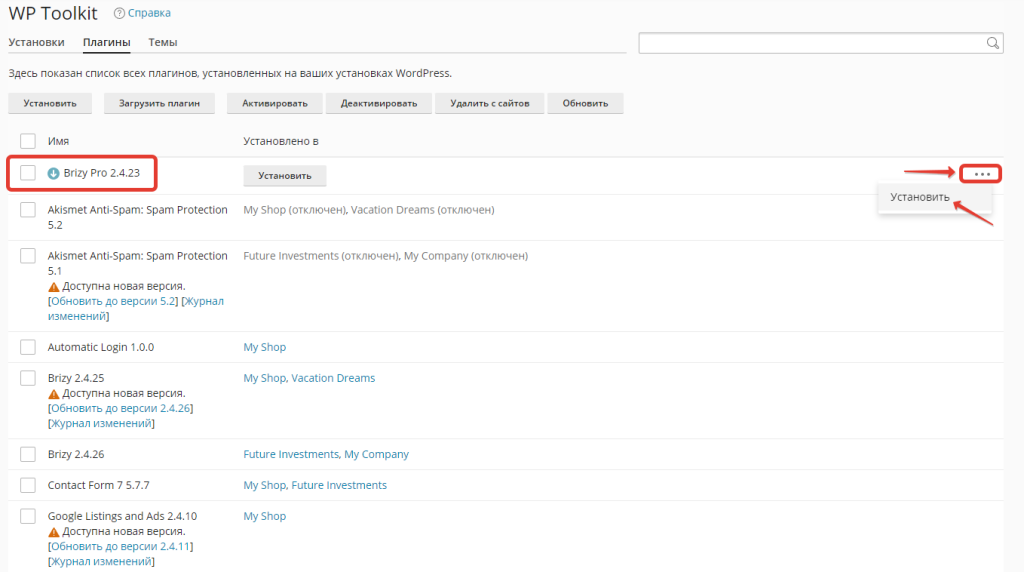Check the Contact Form 7 checkbox
The width and height of the screenshot is (1024, 572).
[x=27, y=485]
